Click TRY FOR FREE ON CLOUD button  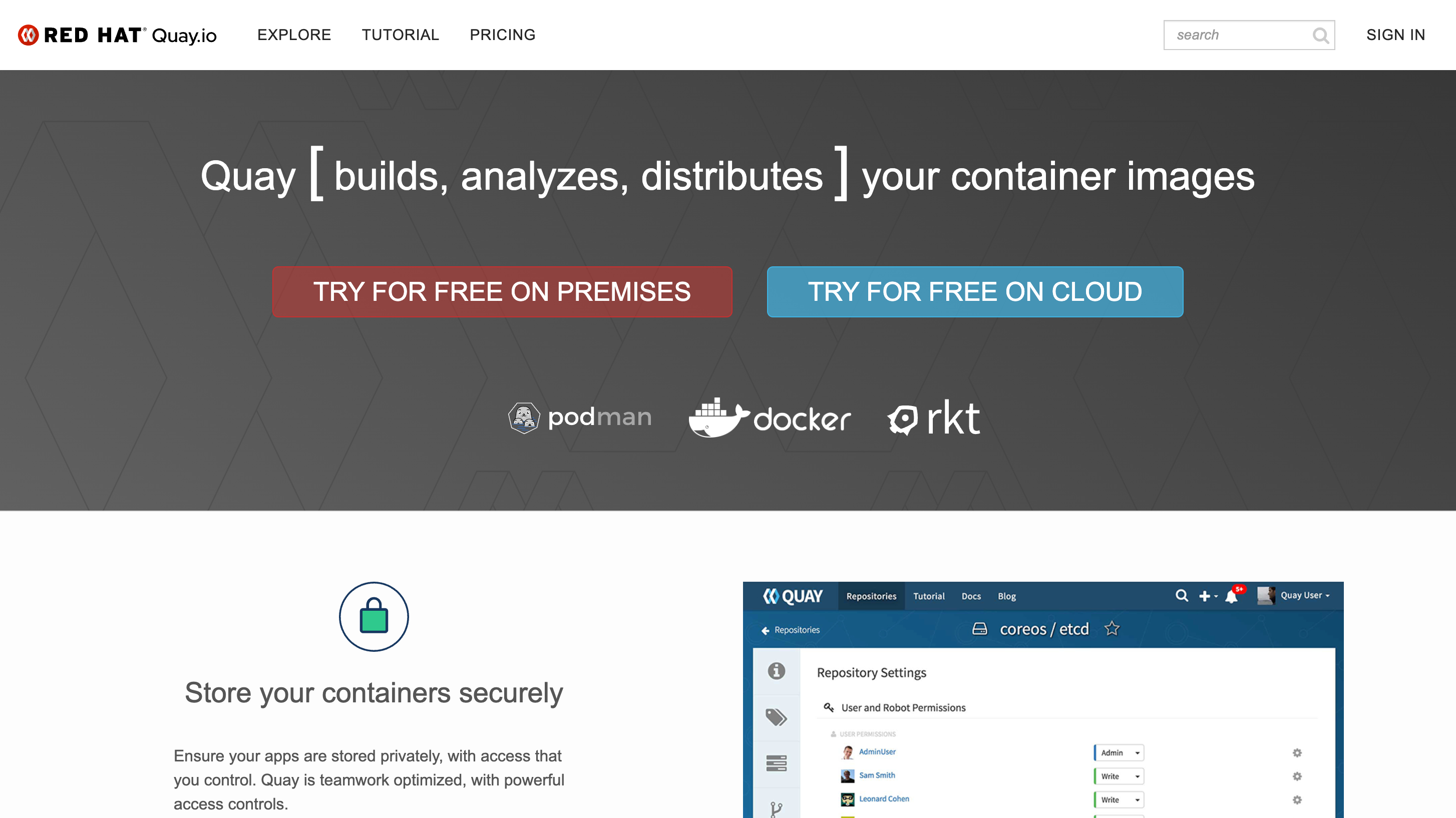point(975,291)
